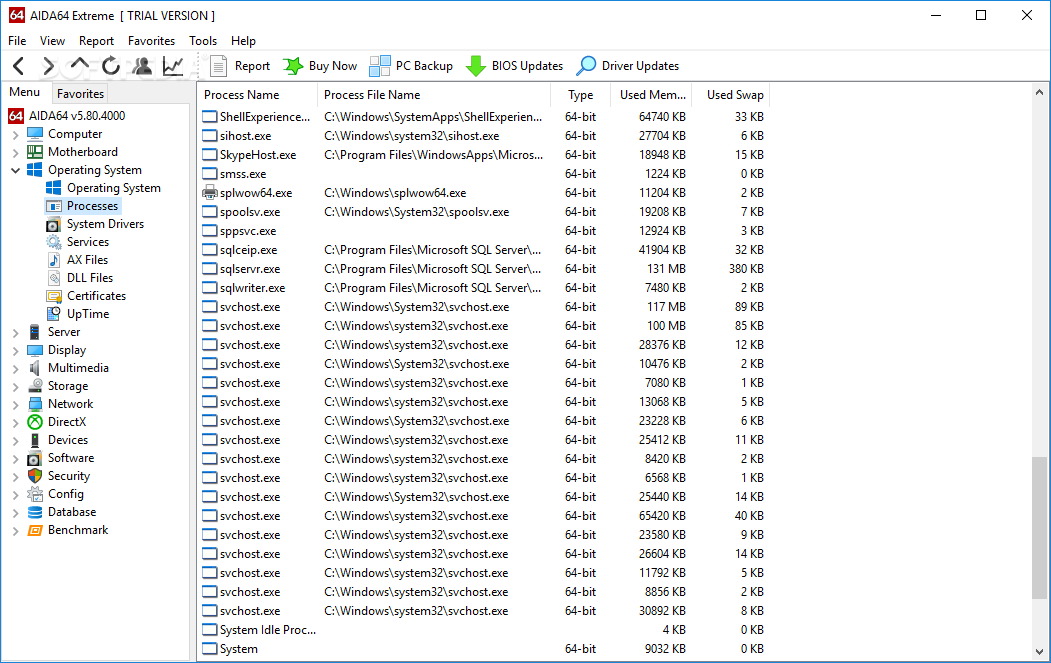This screenshot has width=1051, height=663.
Task: Expand the Network tree node
Action: click(x=15, y=405)
